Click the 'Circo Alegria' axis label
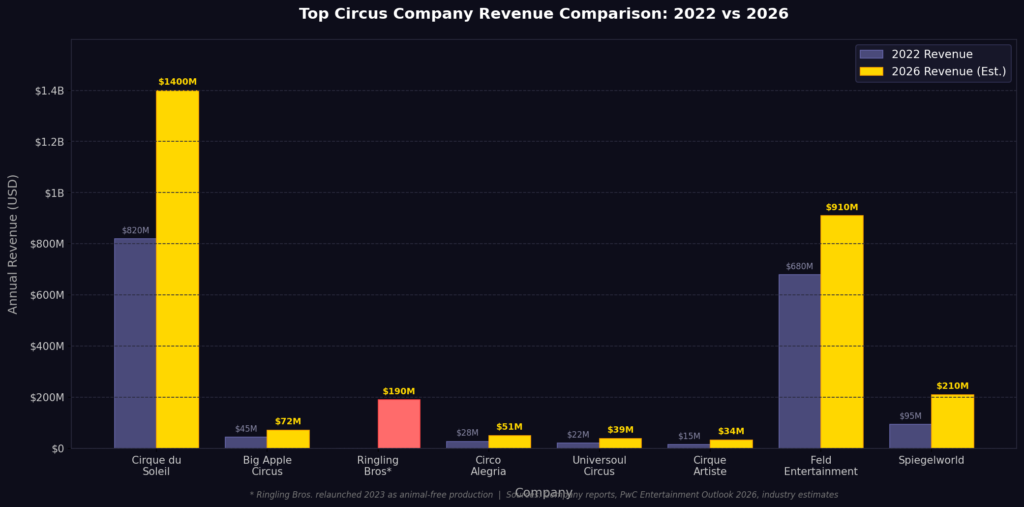Viewport: 1024px width, 507px height. tap(488, 466)
